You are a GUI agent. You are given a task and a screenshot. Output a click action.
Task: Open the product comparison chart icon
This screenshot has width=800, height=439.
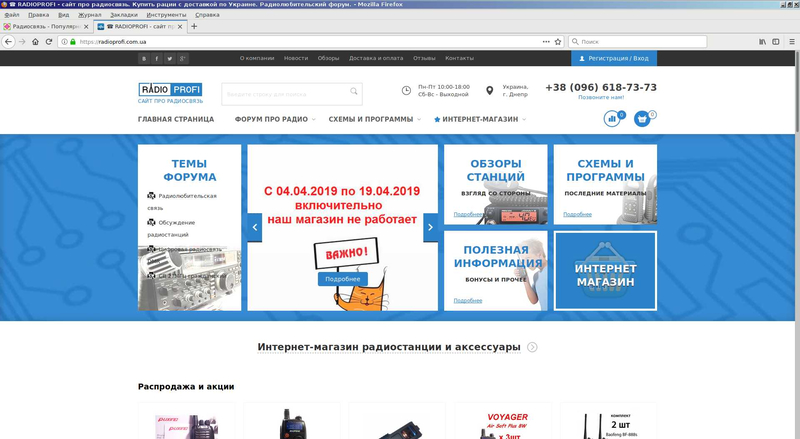pos(612,118)
